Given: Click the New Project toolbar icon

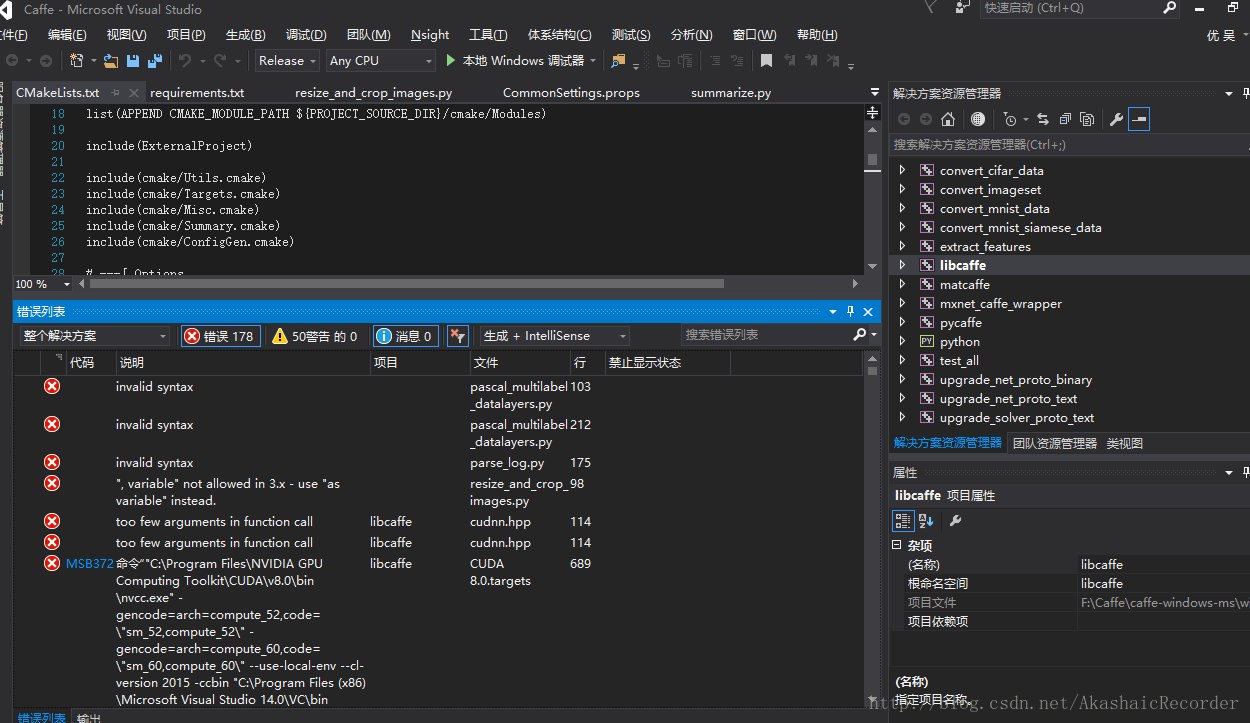Looking at the screenshot, I should click(x=77, y=61).
